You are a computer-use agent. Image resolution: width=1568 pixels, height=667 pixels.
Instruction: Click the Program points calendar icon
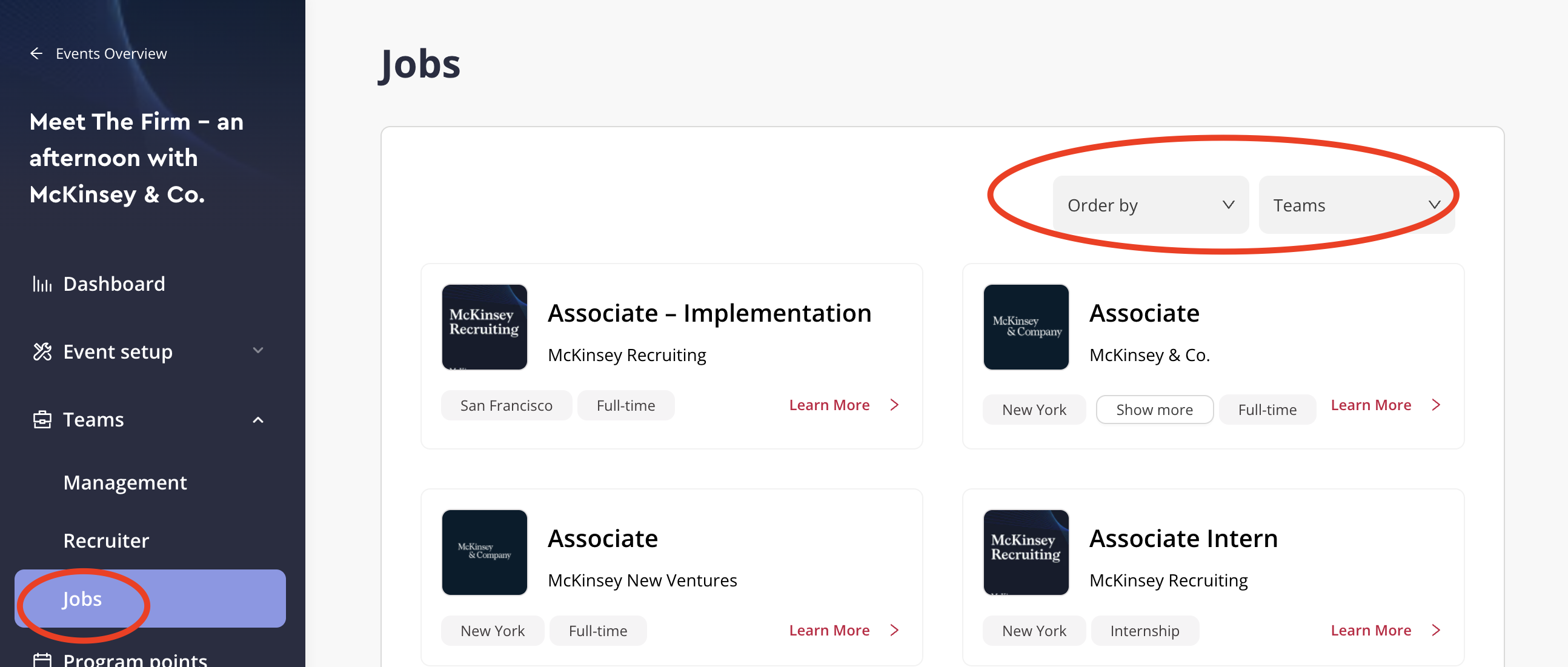click(42, 660)
